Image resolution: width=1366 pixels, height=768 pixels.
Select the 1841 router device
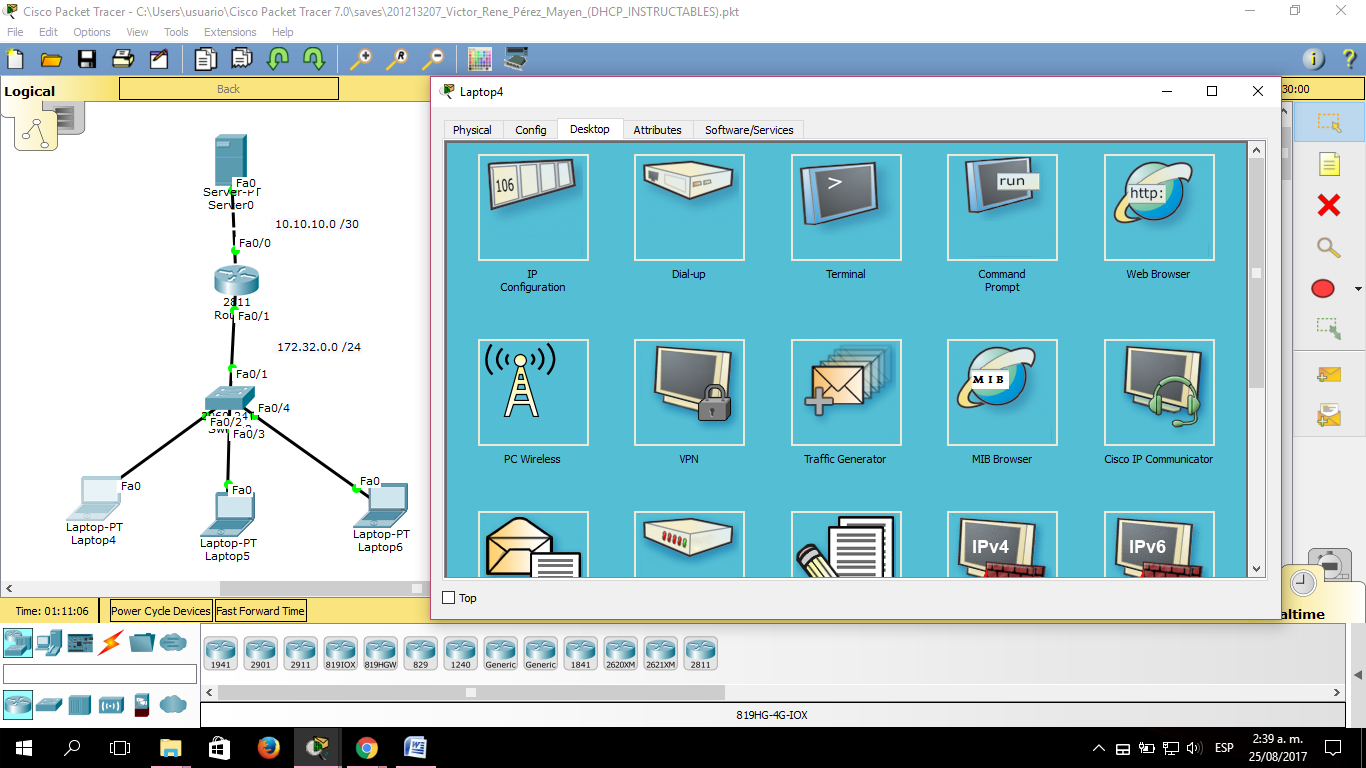(x=580, y=653)
